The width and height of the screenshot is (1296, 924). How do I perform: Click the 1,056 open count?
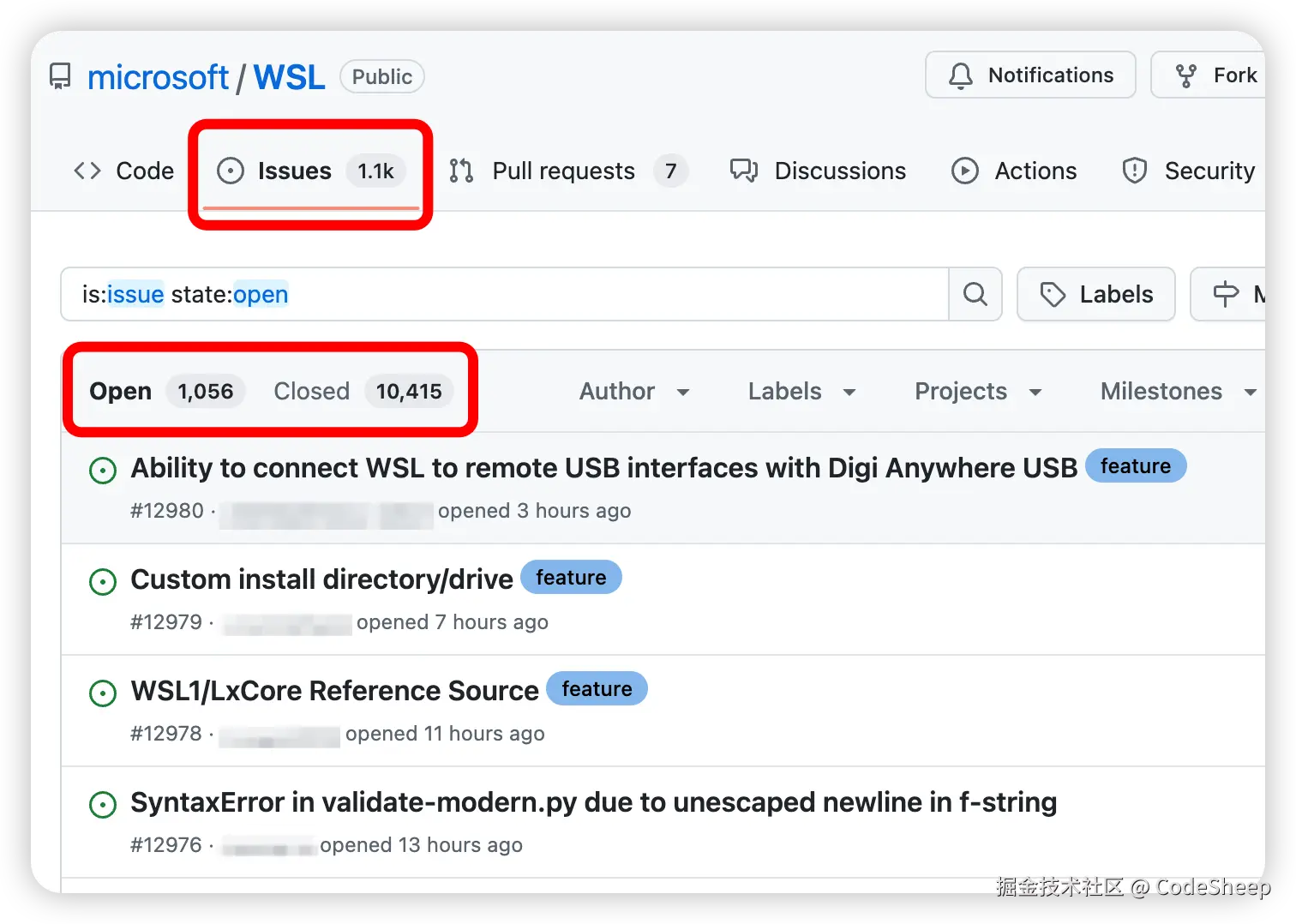(x=206, y=392)
